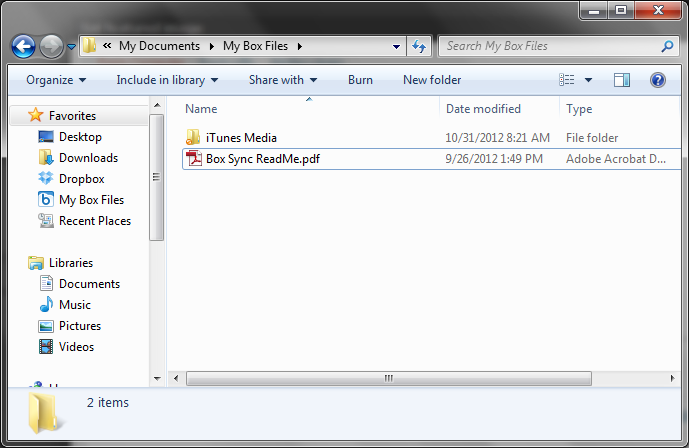689x448 pixels.
Task: Click the Videos filmstrip icon
Action: (46, 347)
